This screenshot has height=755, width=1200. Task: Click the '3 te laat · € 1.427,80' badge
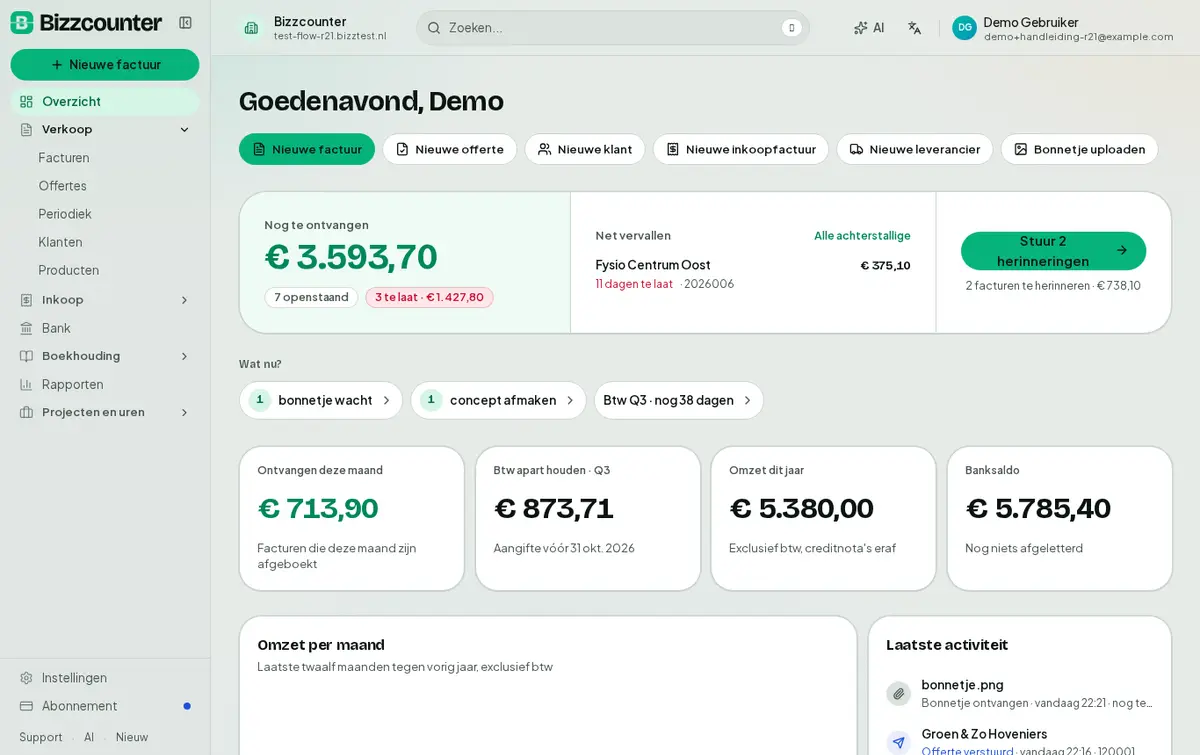tap(429, 297)
